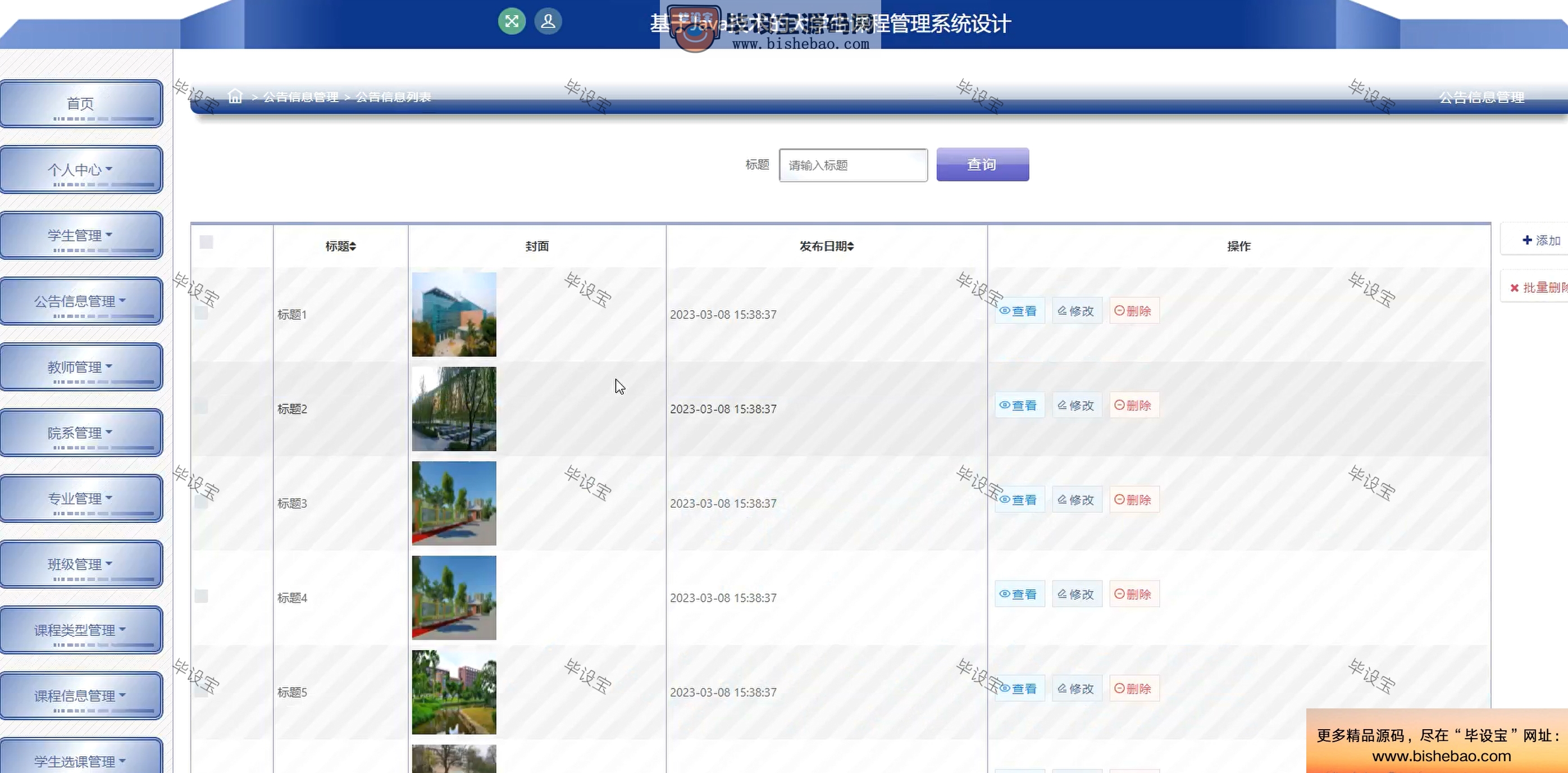This screenshot has width=1568, height=773.
Task: Open the cover thumbnail of 标题2
Action: coord(454,408)
